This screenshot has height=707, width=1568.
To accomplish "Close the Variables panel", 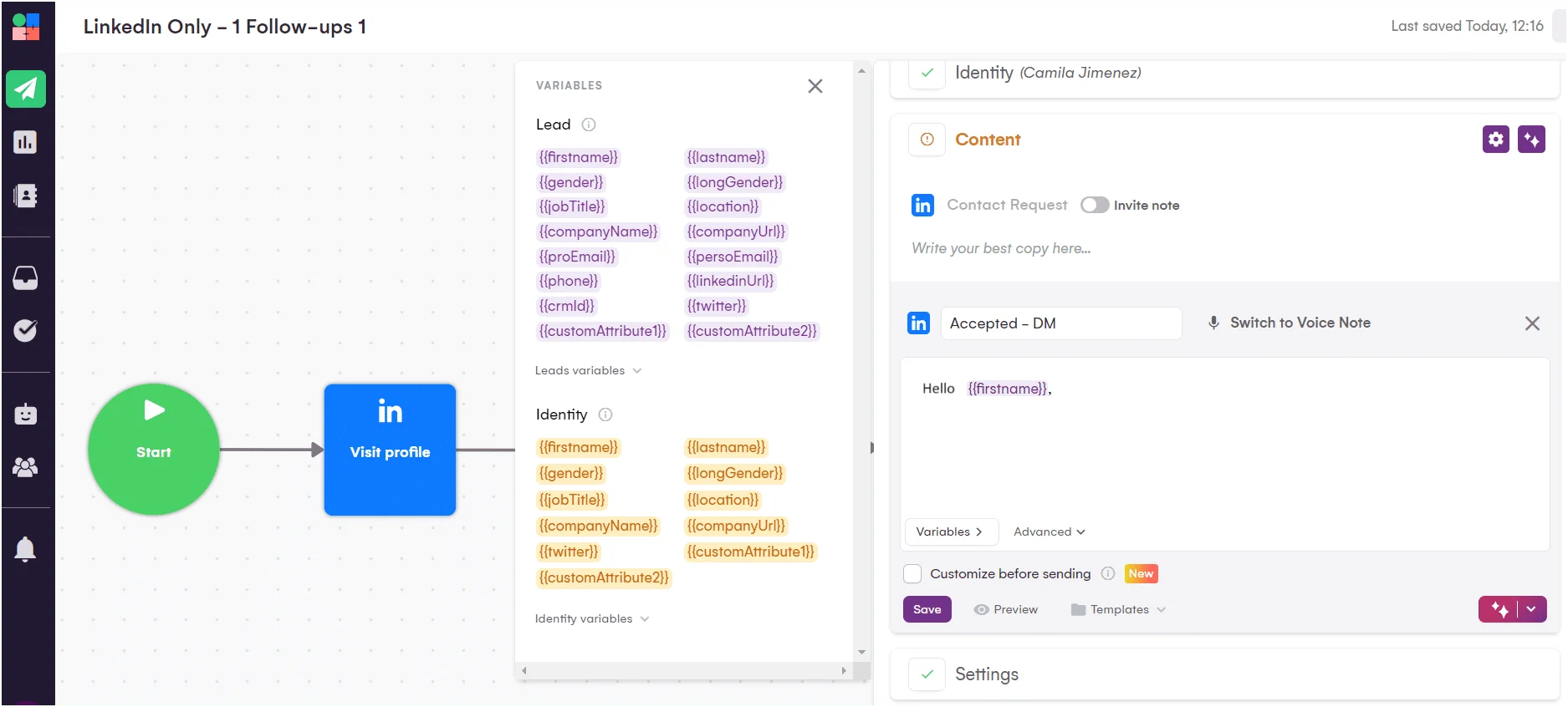I will [815, 86].
